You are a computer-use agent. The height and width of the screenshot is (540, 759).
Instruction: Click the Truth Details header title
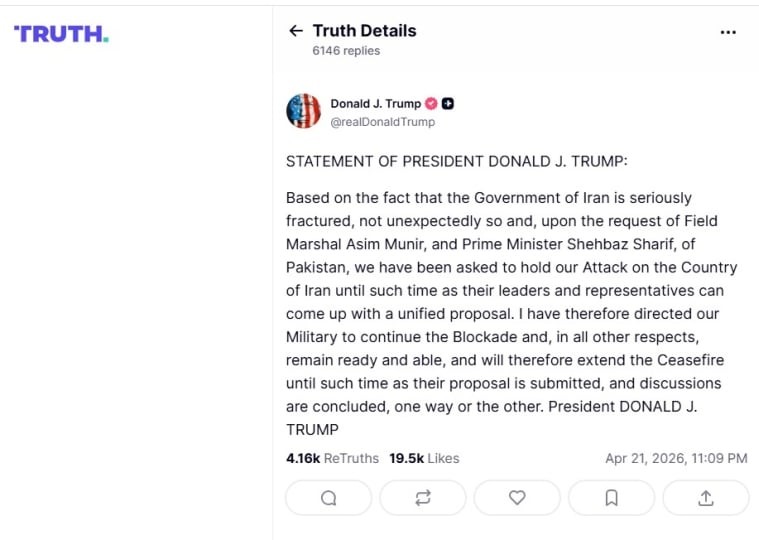[x=364, y=31]
